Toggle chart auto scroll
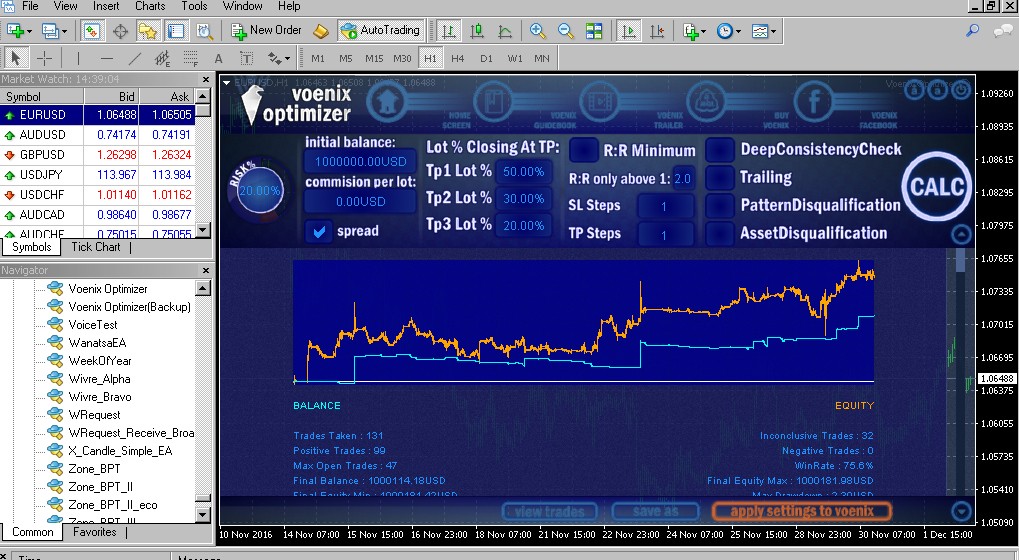Screen dimensions: 1019x560 (628, 31)
